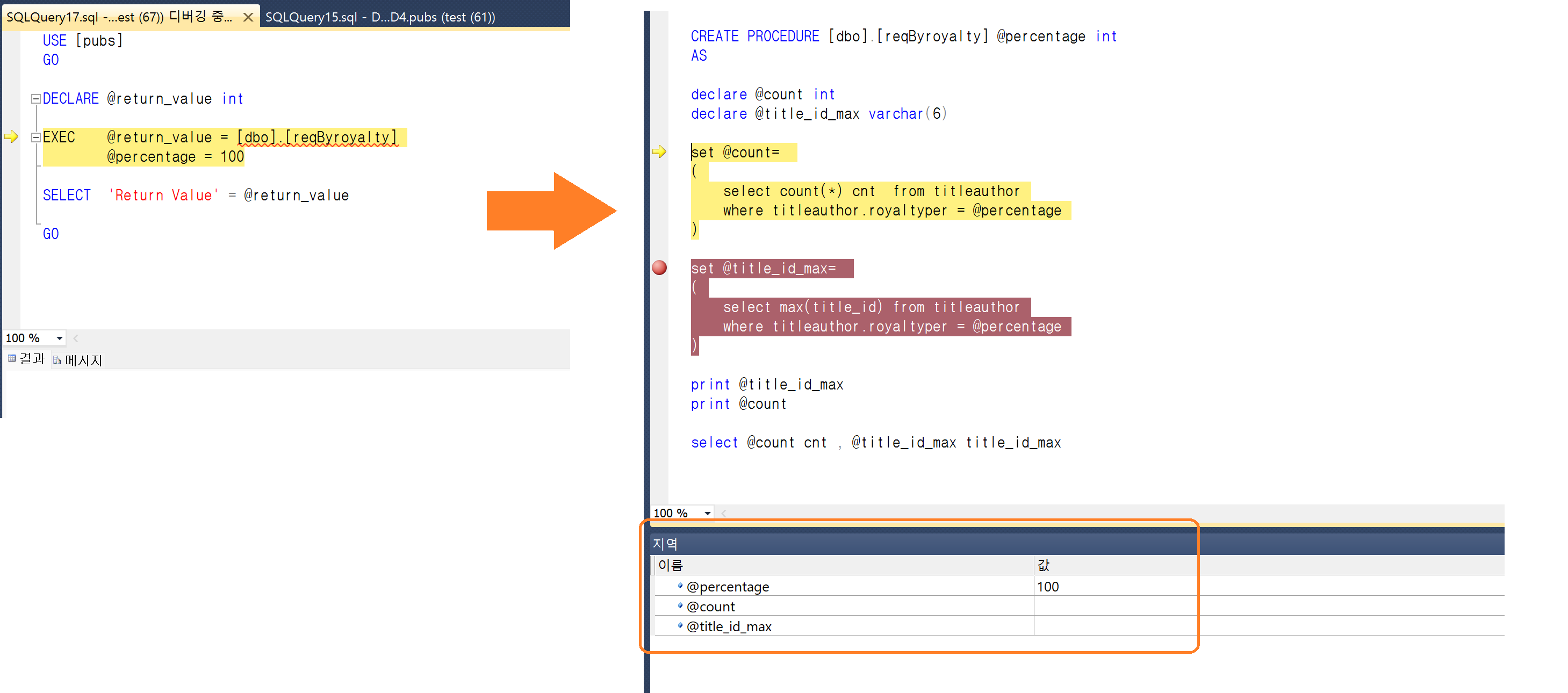Screen dimensions: 1568x693
Task: Click the variable icon beside @count
Action: coord(680,606)
